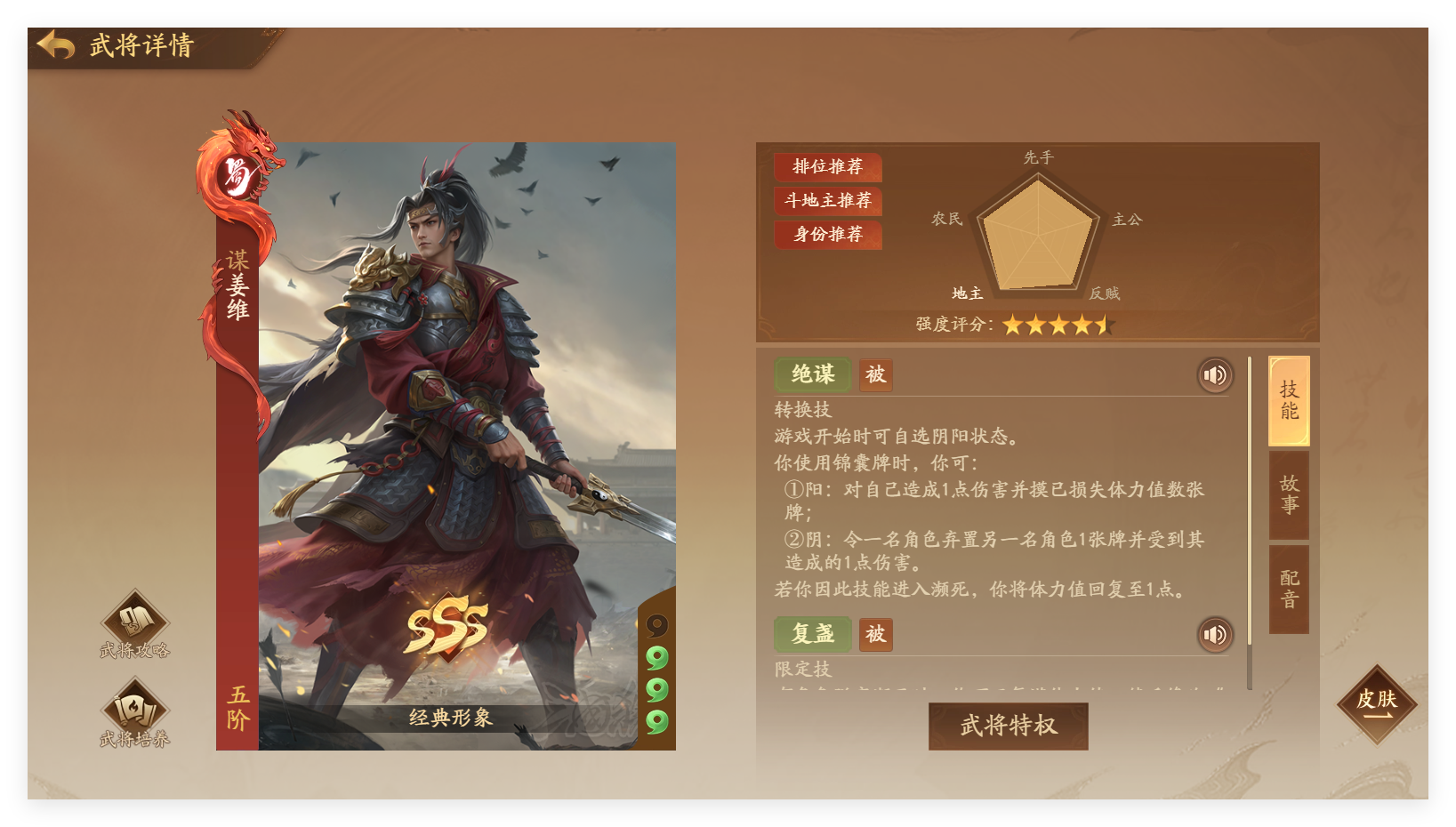The height and width of the screenshot is (827, 1456).
Task: Open the 武将攻略 guide icon
Action: (135, 624)
